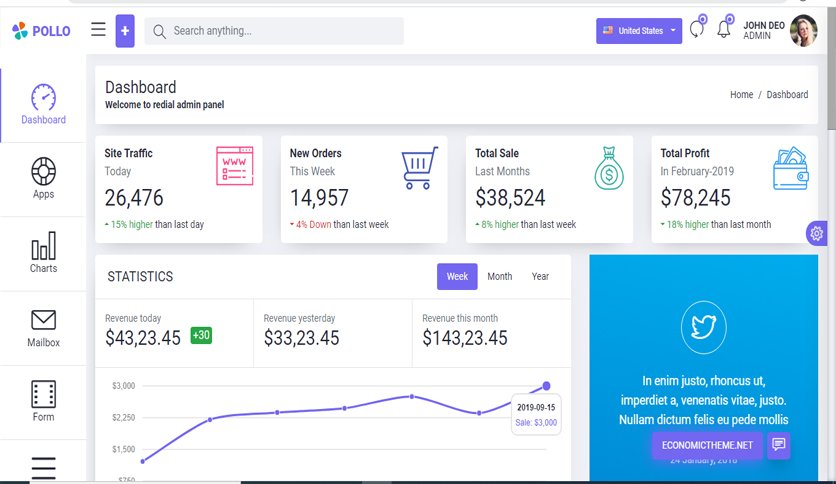Click the 15% higher than last day text
The image size is (836, 484).
[154, 224]
